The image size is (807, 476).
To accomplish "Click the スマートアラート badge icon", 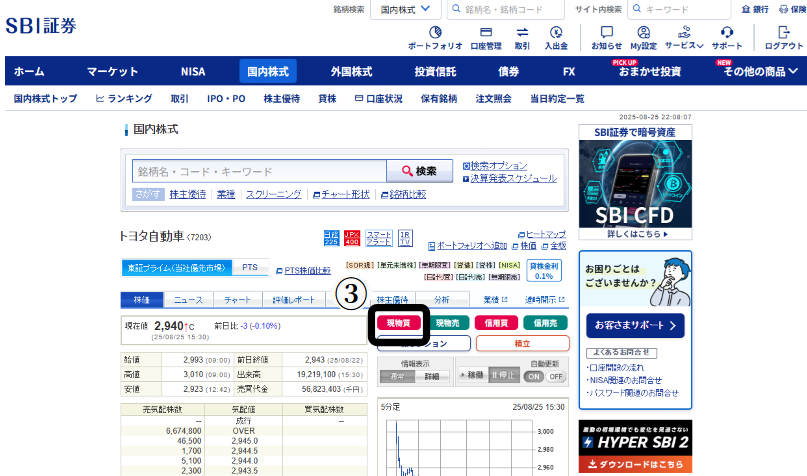I will pyautogui.click(x=379, y=237).
